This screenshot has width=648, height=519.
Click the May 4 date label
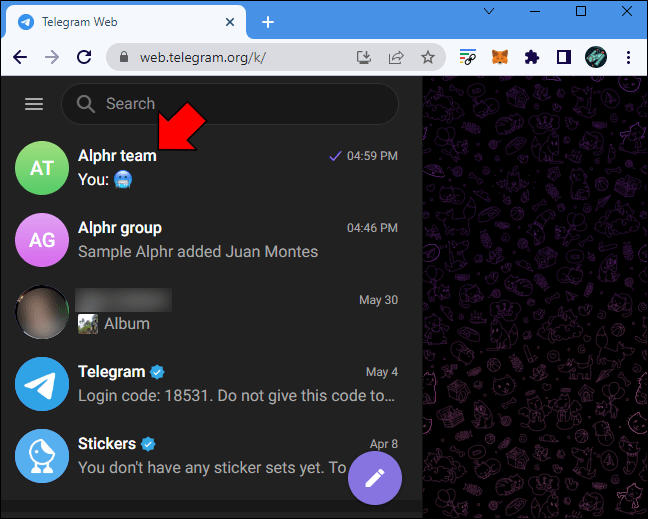(x=382, y=372)
